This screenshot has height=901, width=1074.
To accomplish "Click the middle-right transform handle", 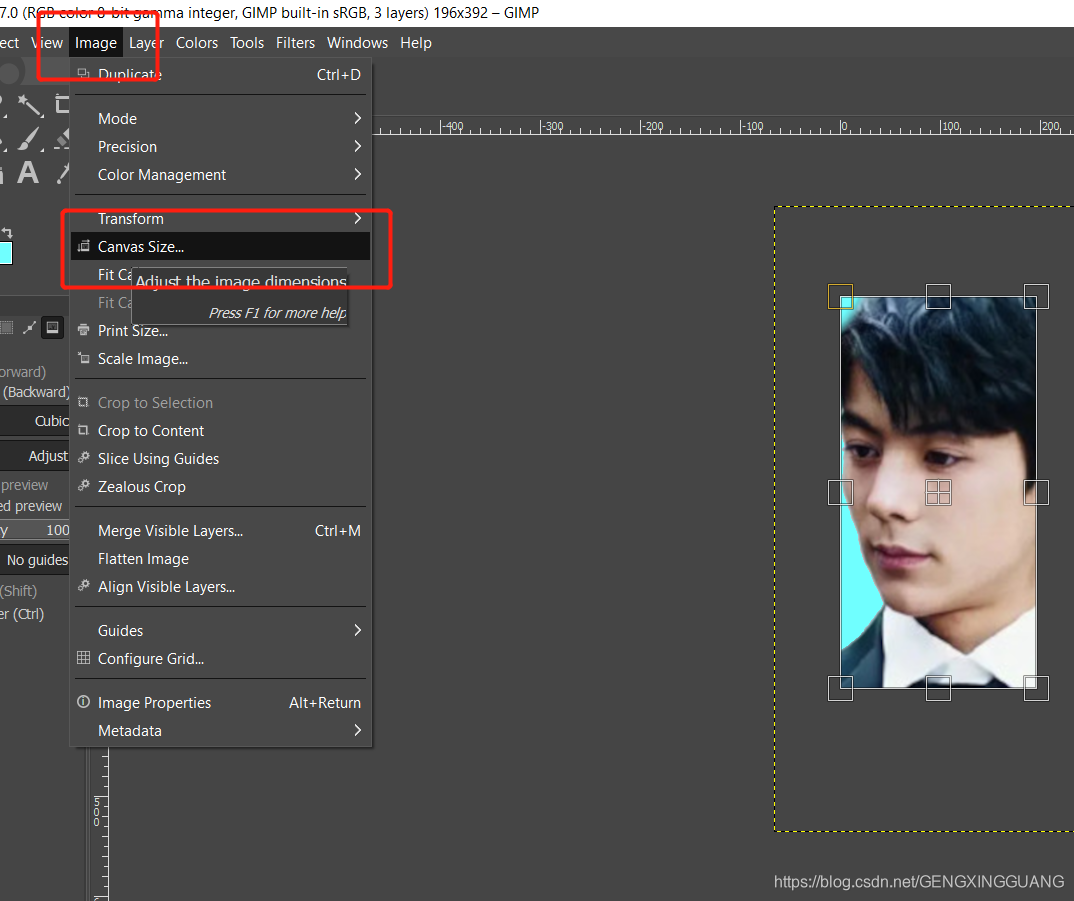I will [x=1036, y=492].
